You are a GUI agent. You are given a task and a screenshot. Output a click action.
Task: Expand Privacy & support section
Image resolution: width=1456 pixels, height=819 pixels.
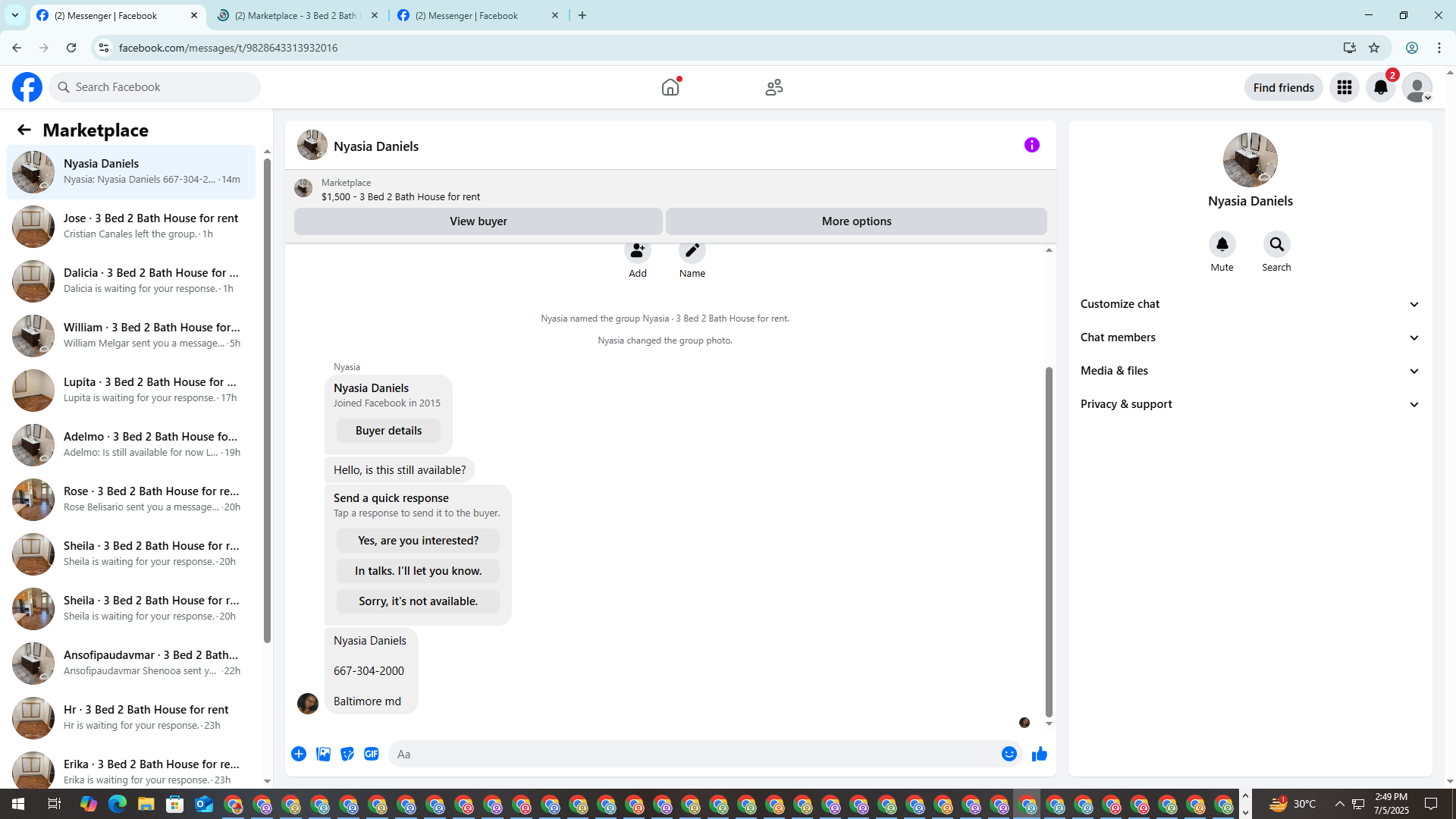(1250, 404)
